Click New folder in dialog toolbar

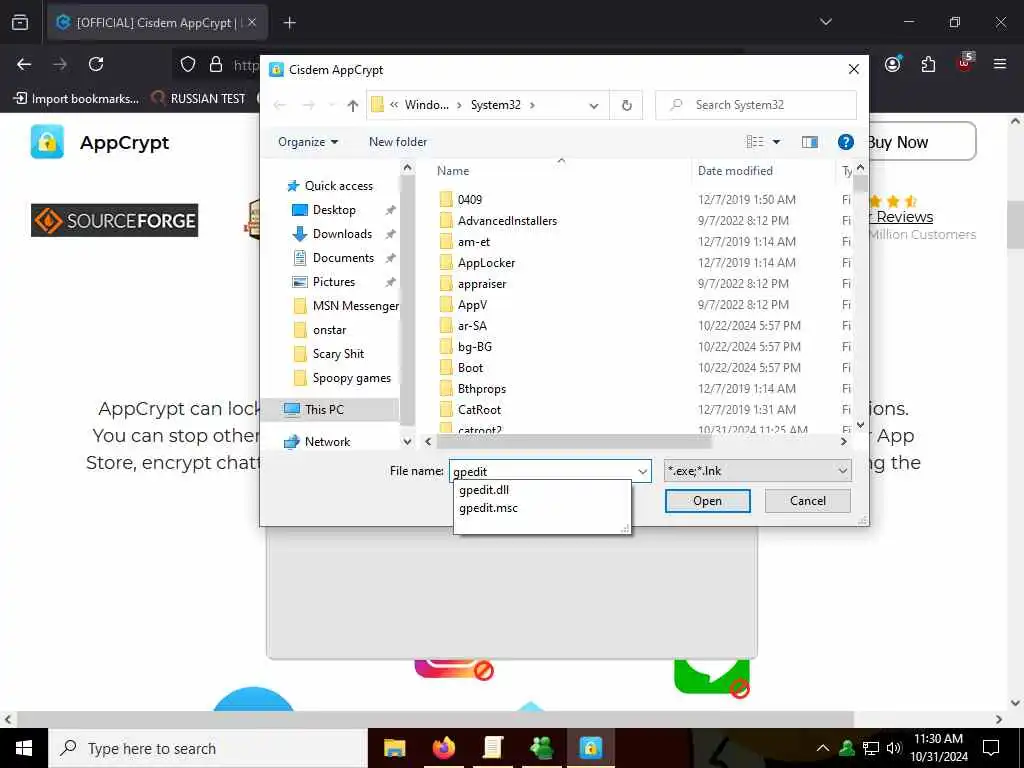(398, 142)
